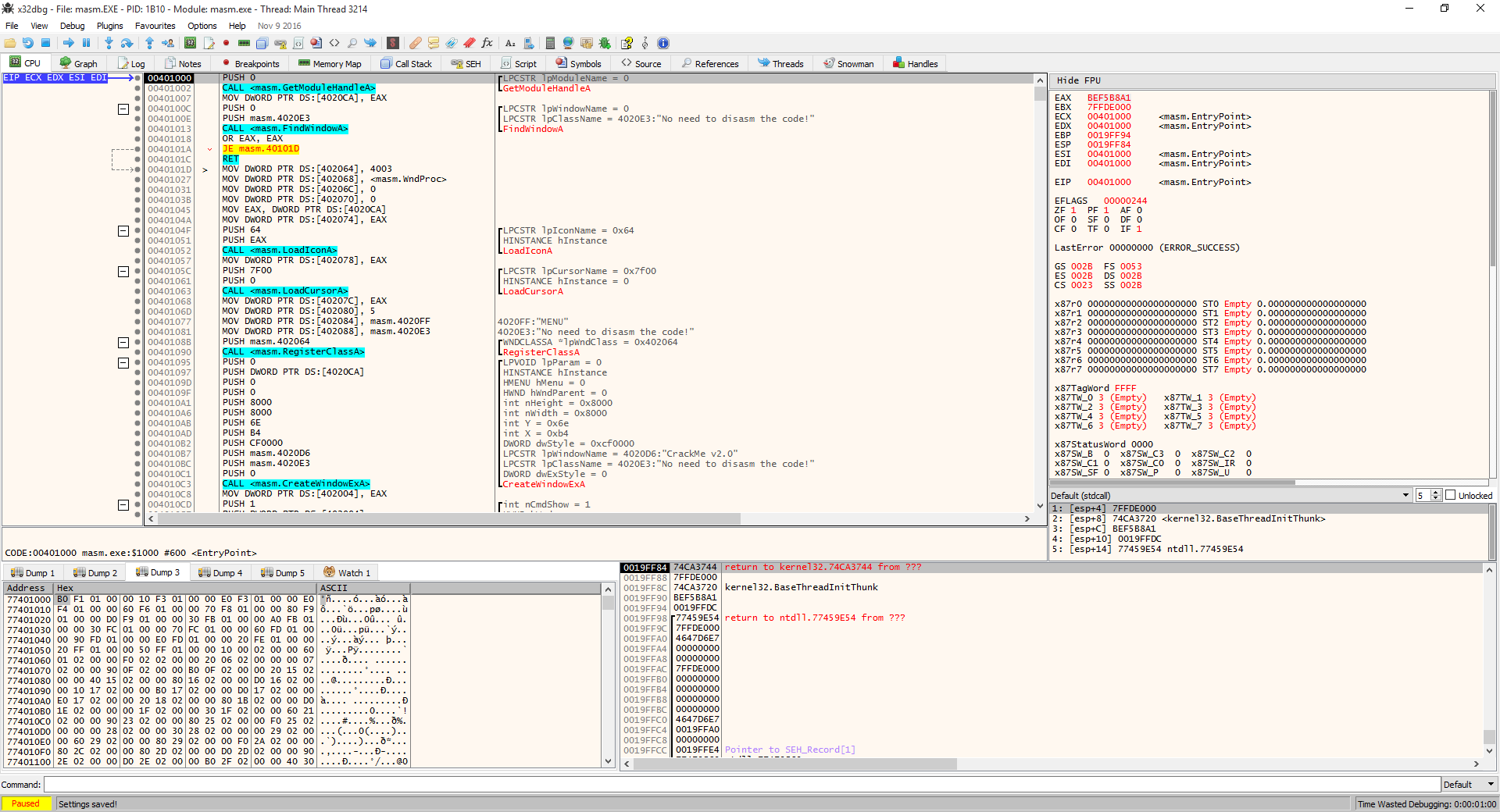Viewport: 1500px width, 812px height.
Task: Collapse block at address 0040105C
Action: 123,272
